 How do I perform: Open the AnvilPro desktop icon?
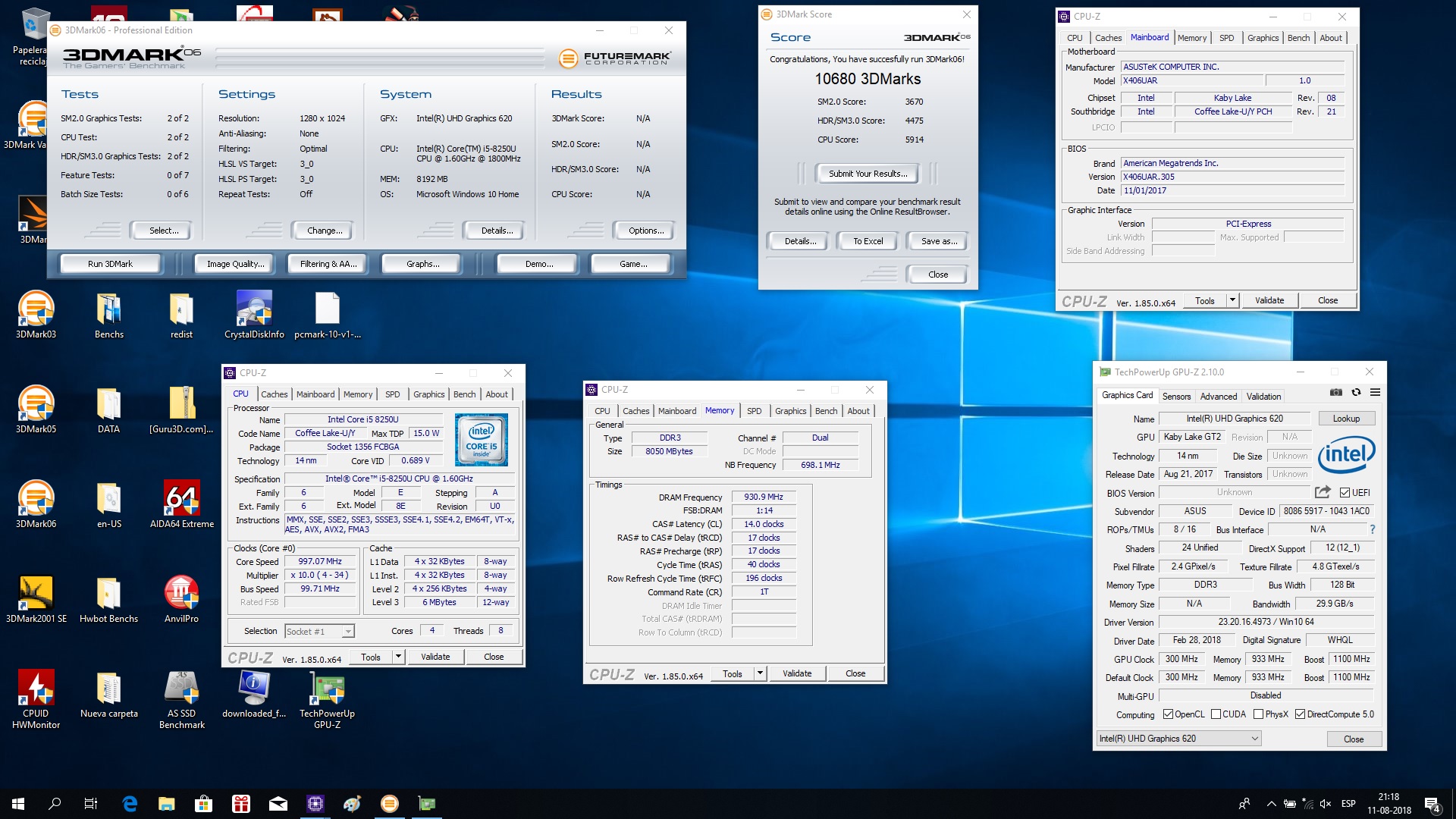click(182, 599)
